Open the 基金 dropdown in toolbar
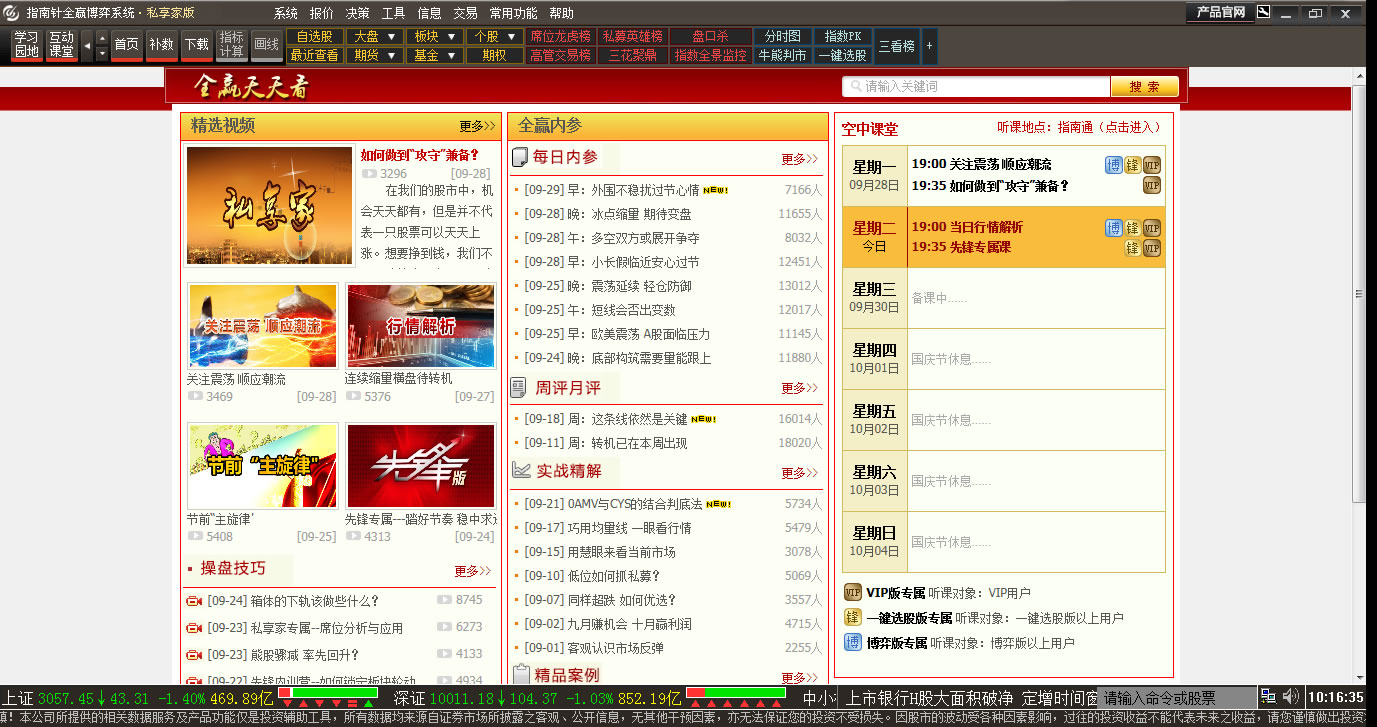 (x=434, y=55)
